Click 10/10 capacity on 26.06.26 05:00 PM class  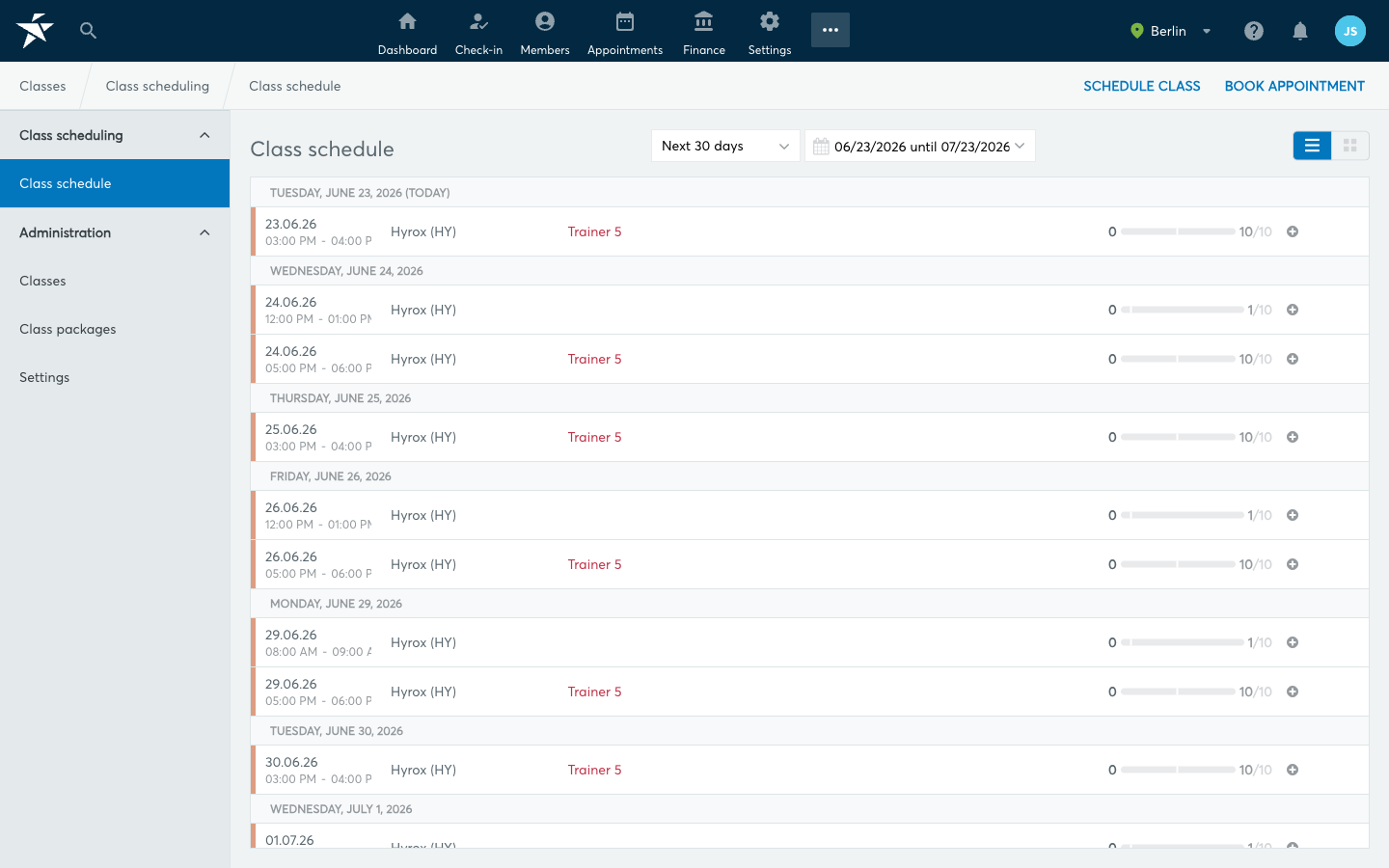tap(1255, 564)
